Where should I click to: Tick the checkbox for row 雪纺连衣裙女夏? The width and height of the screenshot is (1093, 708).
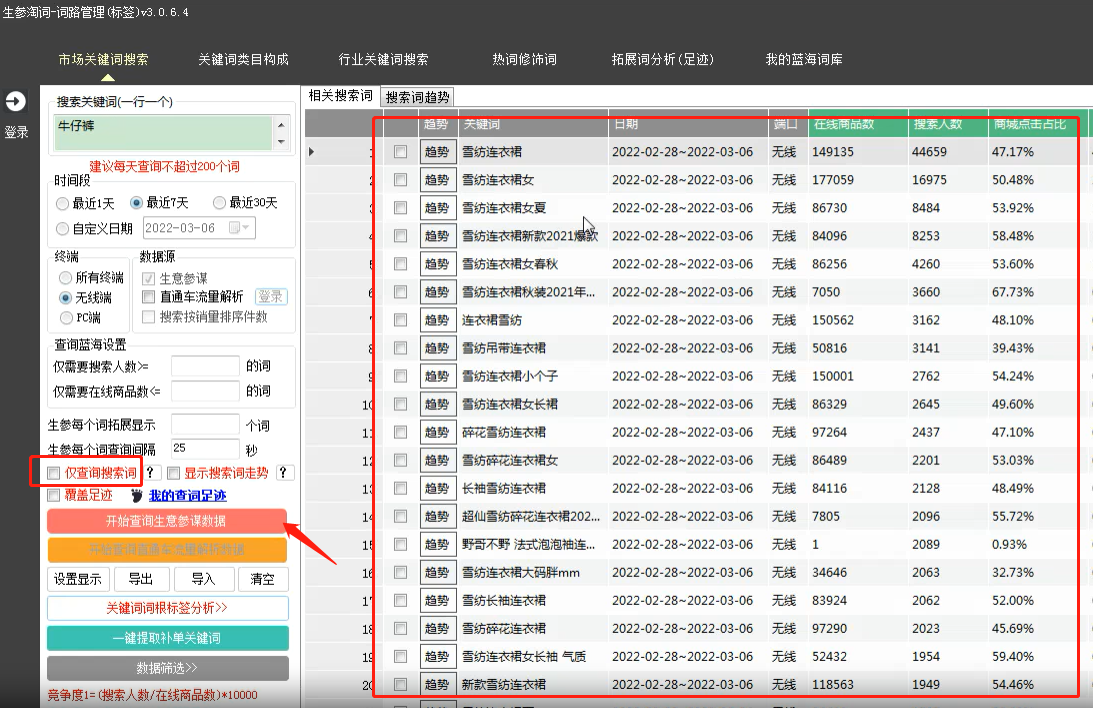tap(400, 208)
